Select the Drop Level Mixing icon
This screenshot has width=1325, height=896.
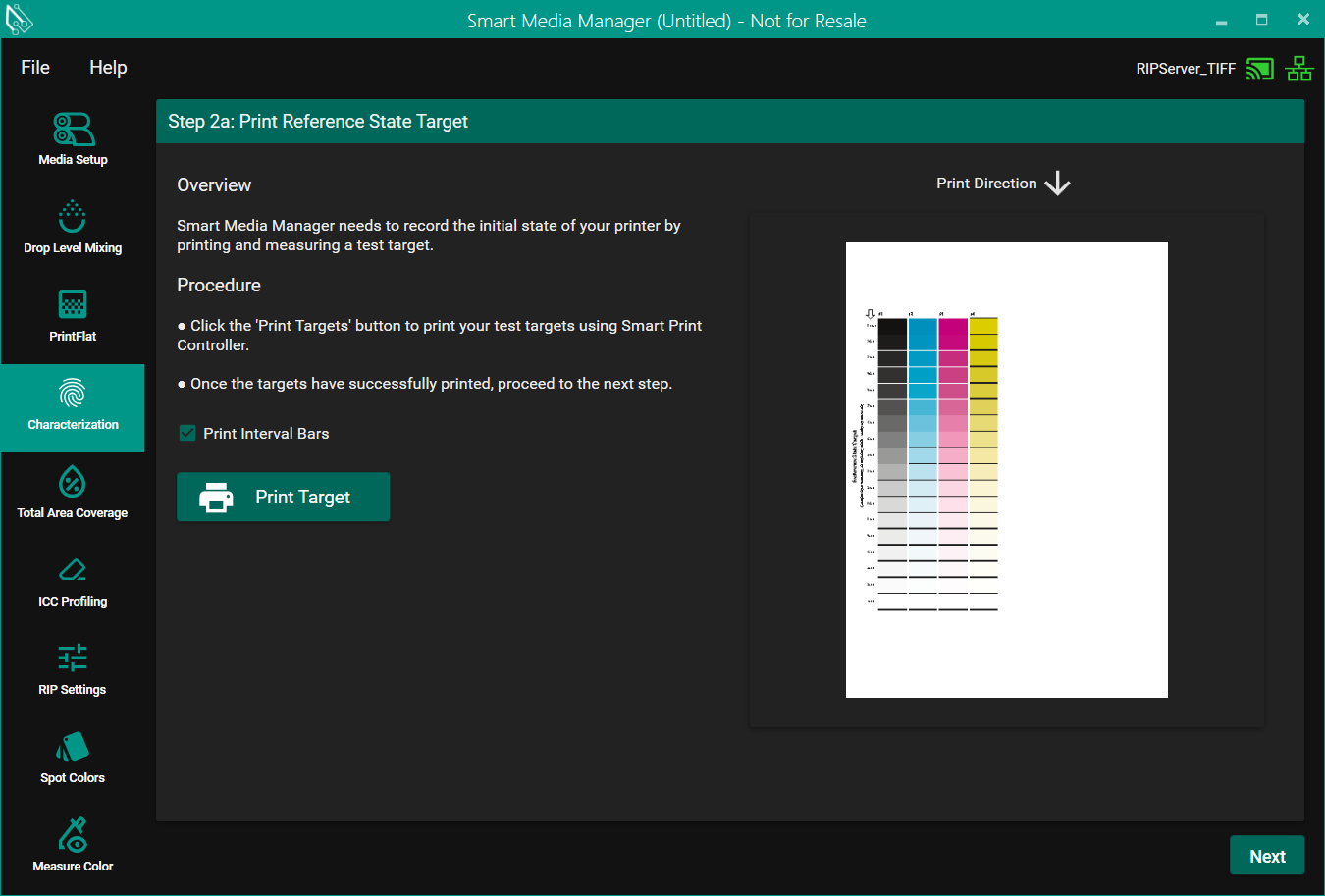tap(73, 217)
